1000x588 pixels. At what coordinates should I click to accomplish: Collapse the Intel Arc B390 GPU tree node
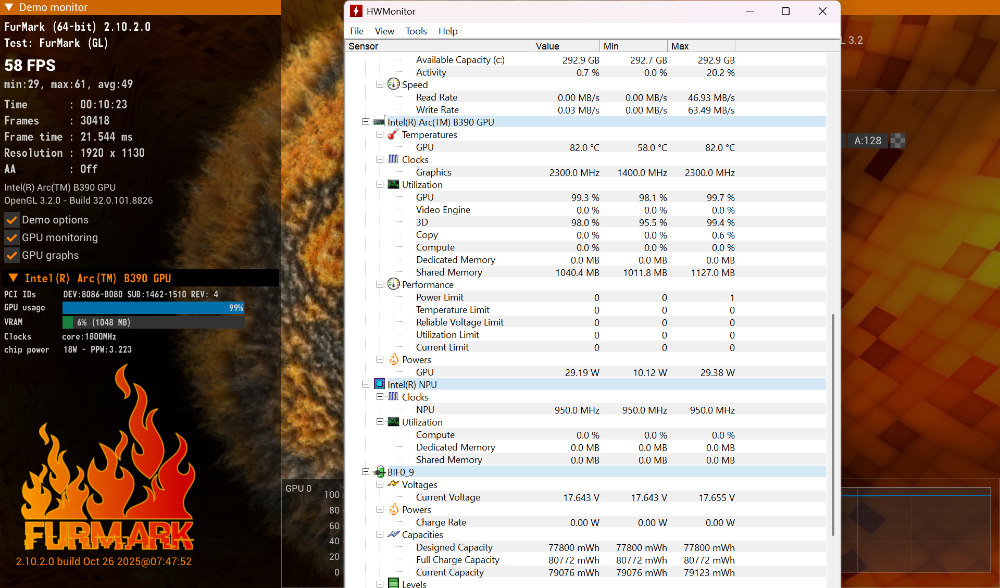click(365, 122)
